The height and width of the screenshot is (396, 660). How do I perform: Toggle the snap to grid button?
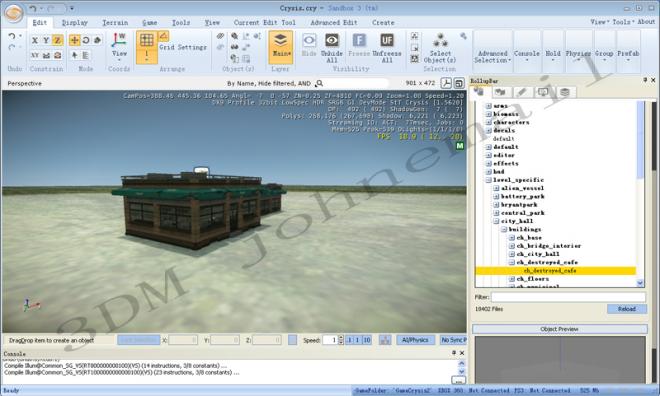point(146,40)
